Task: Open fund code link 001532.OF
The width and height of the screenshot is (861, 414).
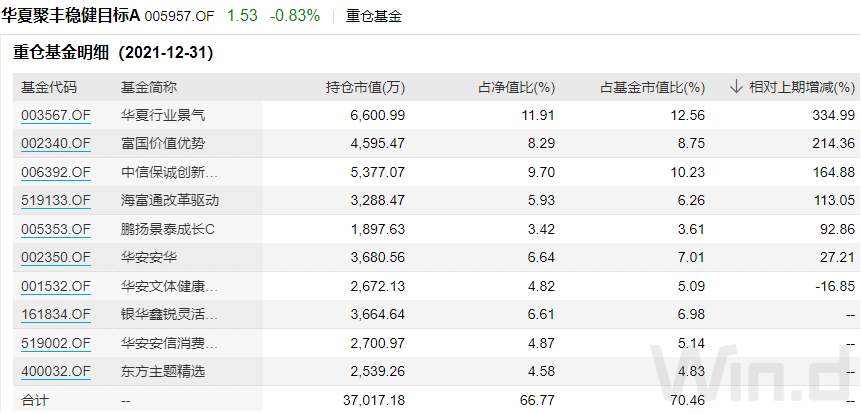Action: 56,286
